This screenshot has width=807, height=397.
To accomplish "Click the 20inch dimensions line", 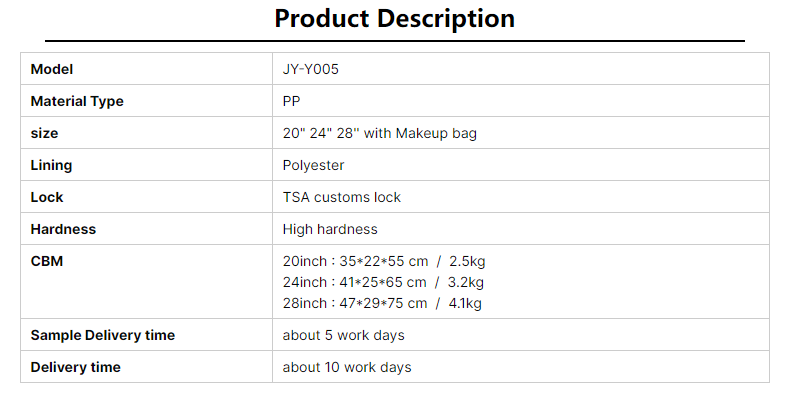I will click(384, 261).
